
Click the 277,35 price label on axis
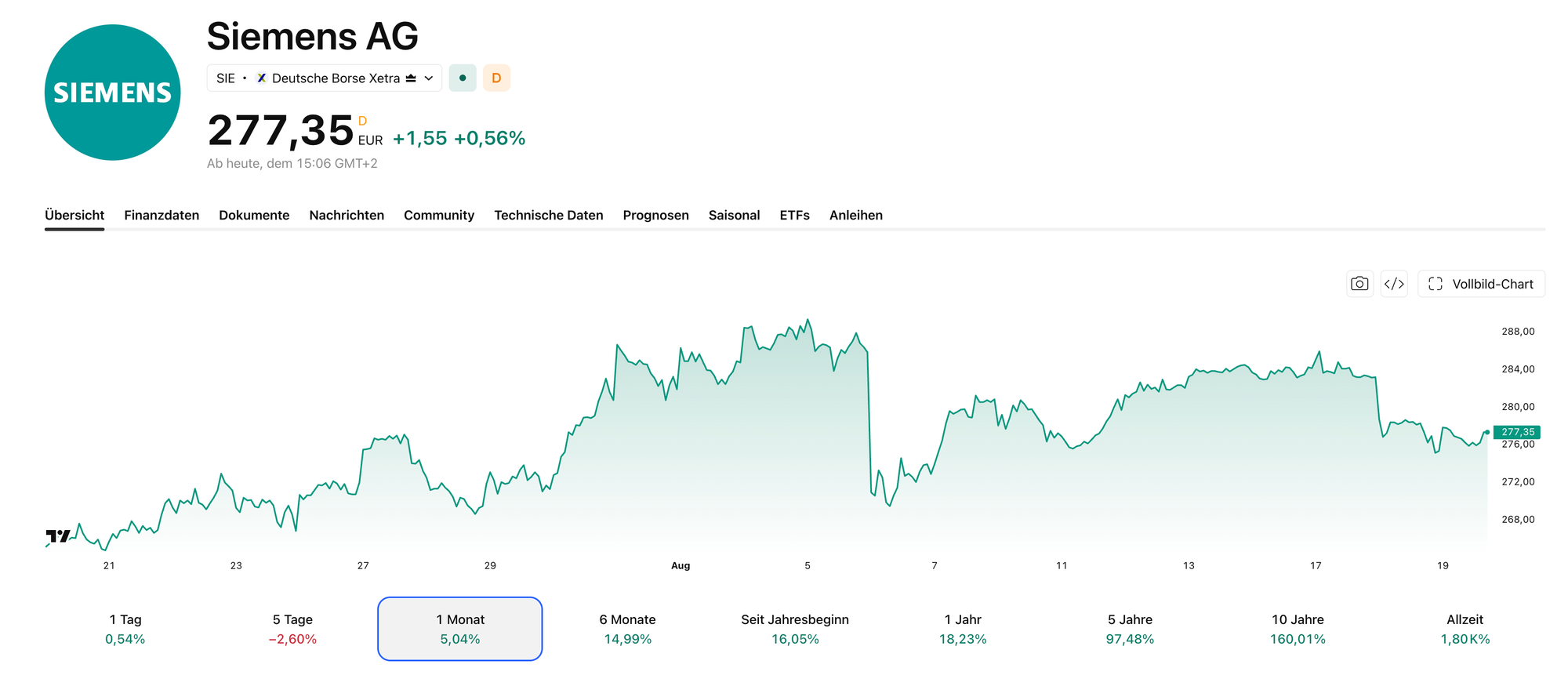point(1517,432)
